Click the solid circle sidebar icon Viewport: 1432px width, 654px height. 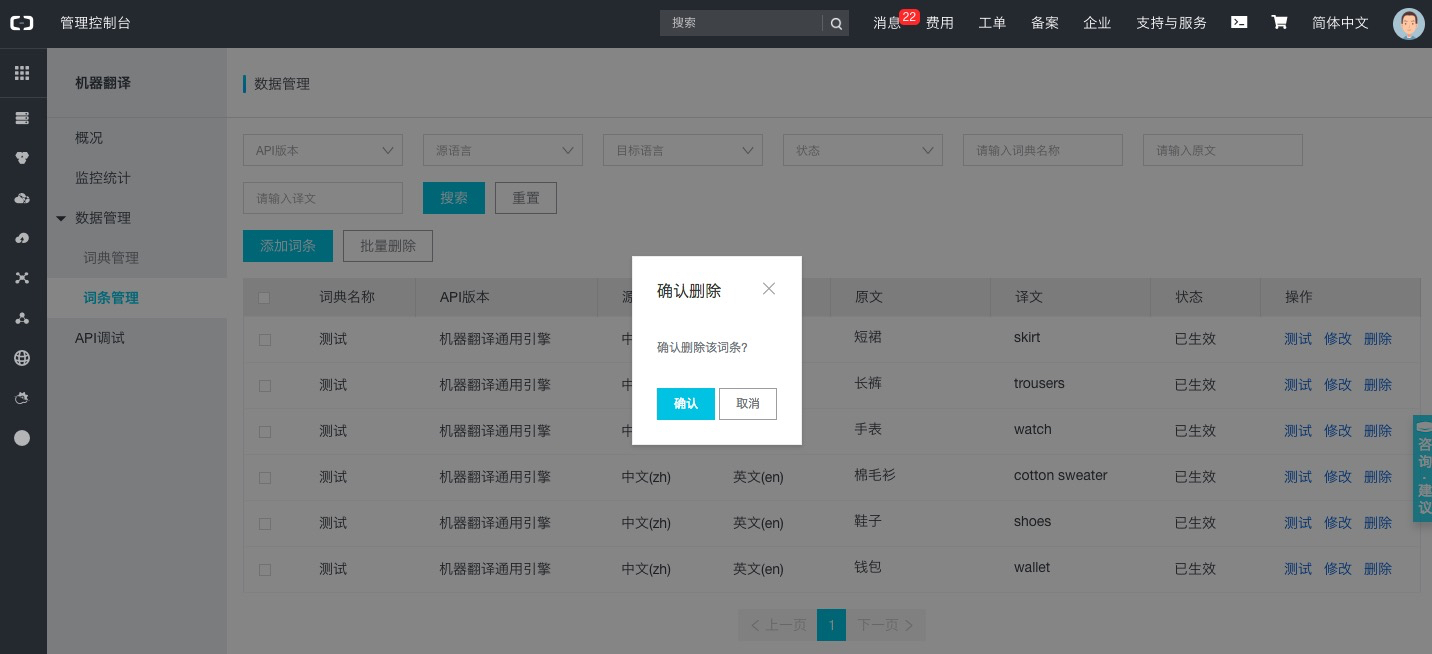[x=22, y=438]
